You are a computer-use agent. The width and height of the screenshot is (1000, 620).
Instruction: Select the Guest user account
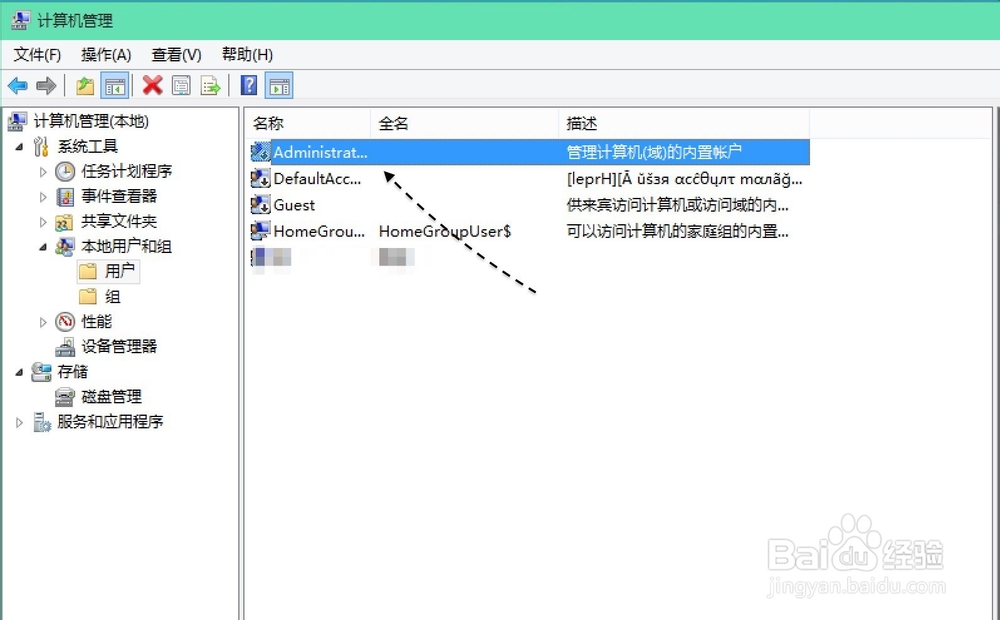click(292, 205)
